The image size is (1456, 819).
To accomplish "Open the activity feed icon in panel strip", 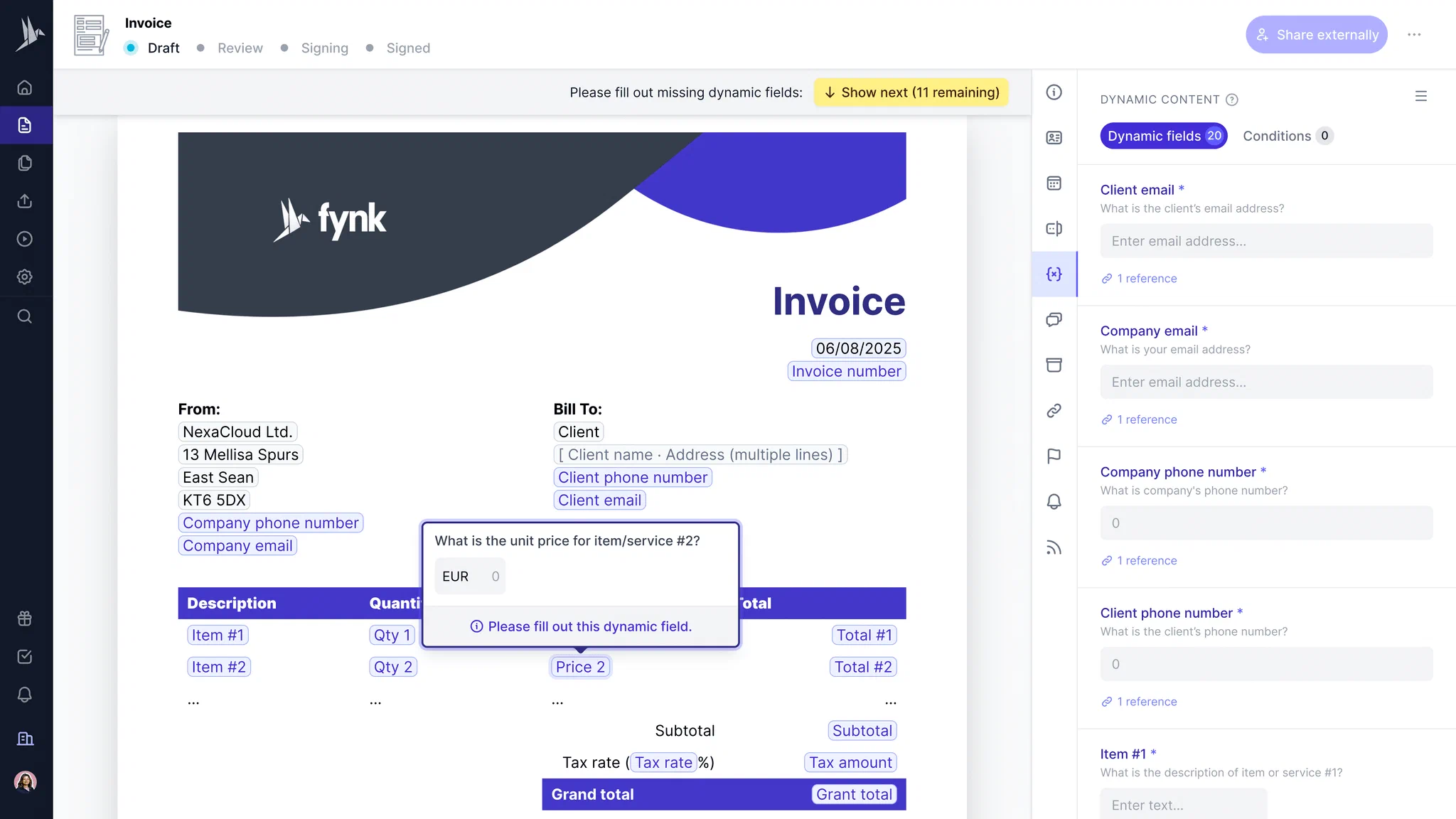I will pyautogui.click(x=1054, y=547).
